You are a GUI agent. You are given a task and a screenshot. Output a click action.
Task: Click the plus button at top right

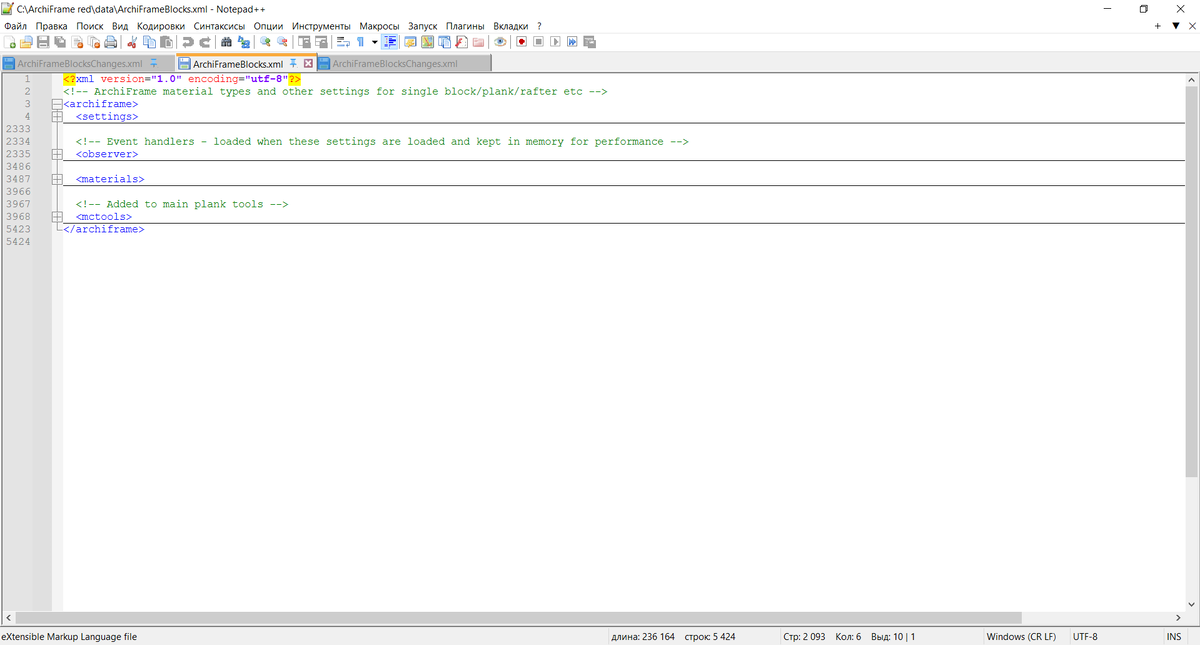pyautogui.click(x=1158, y=26)
